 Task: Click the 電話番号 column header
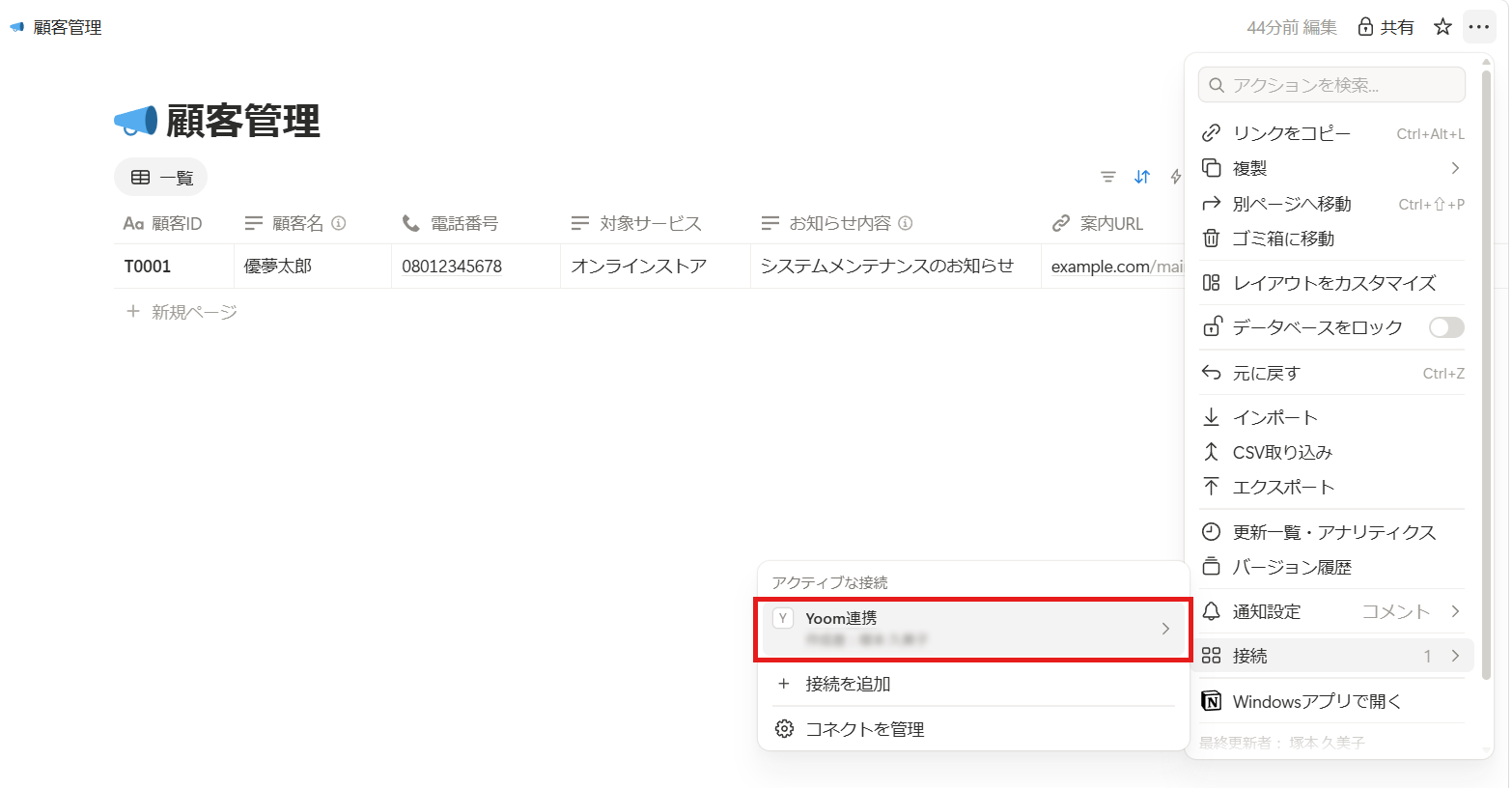(x=450, y=223)
